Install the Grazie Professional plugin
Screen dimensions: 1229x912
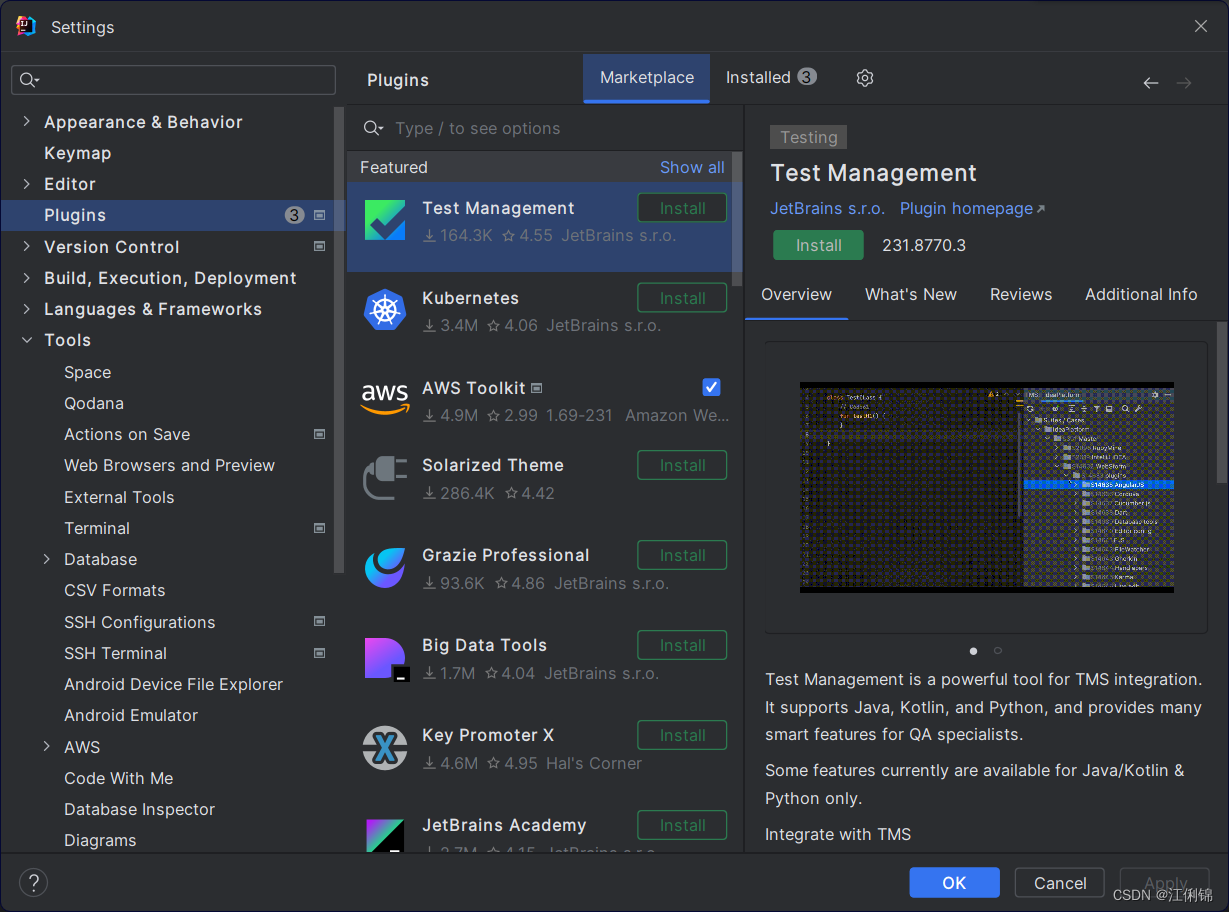[x=682, y=555]
